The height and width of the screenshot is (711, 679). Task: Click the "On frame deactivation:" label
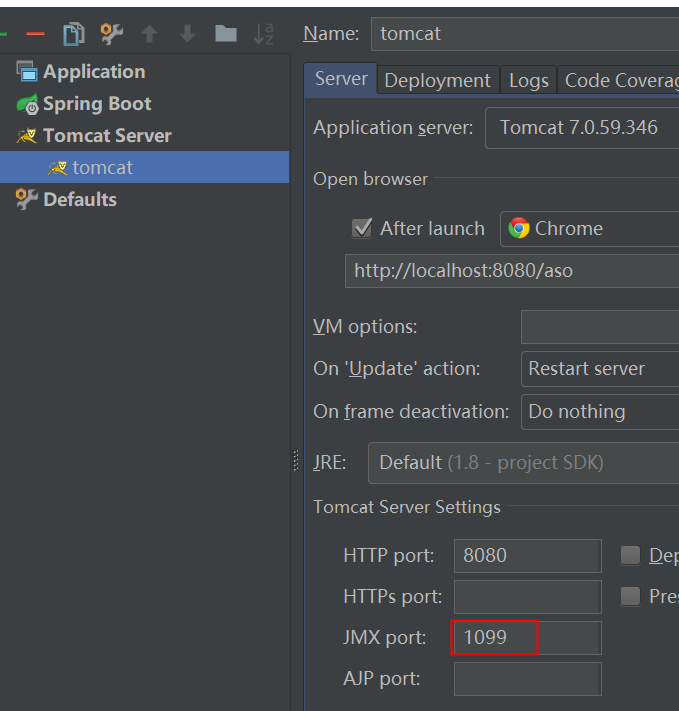pyautogui.click(x=411, y=412)
